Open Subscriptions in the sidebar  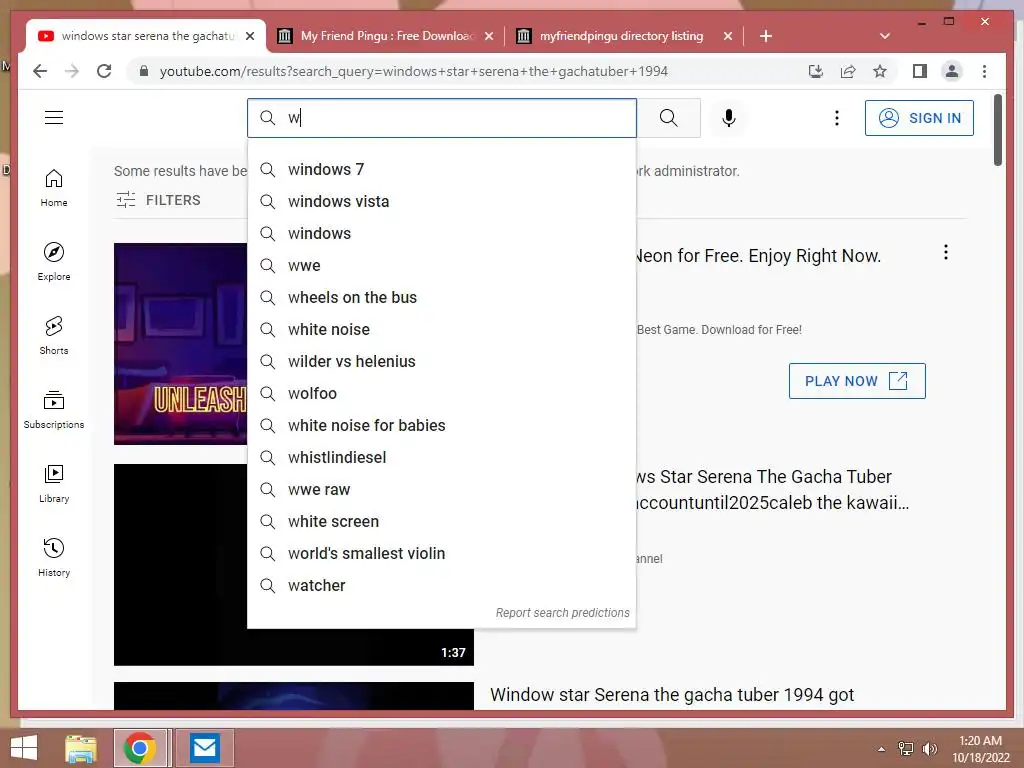coord(54,409)
